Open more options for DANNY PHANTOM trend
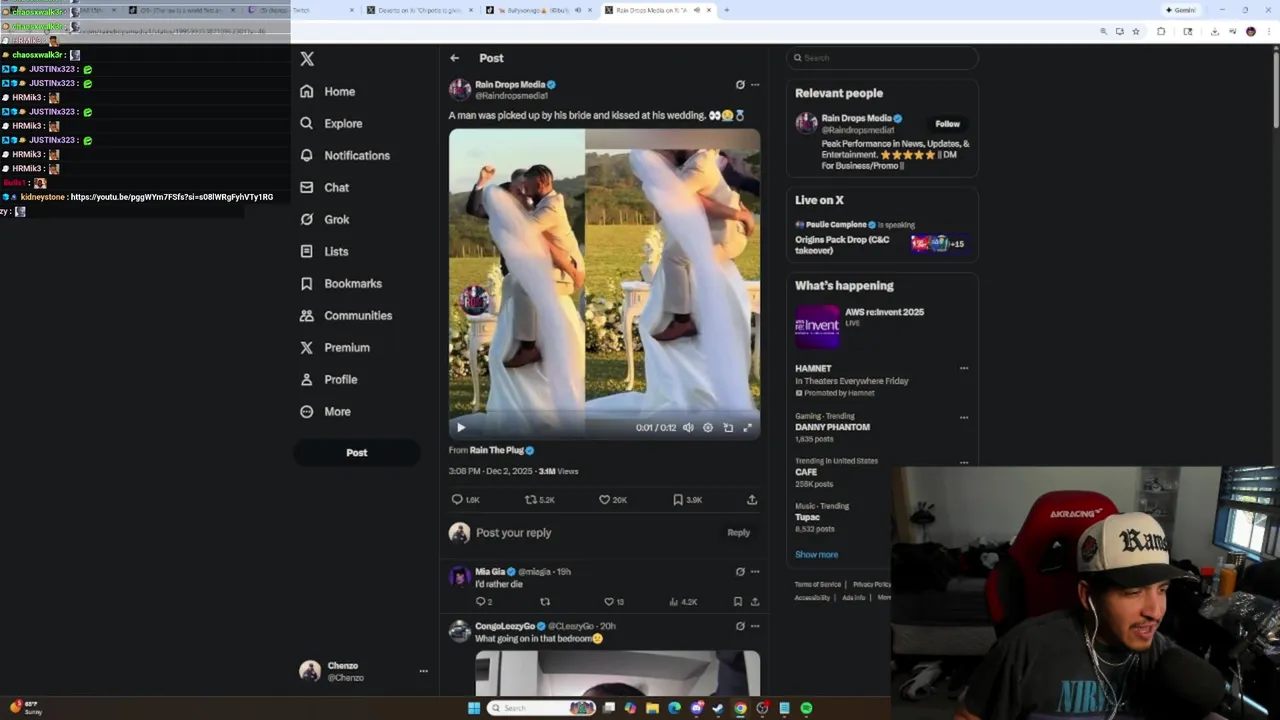This screenshot has width=1280, height=720. 964,417
